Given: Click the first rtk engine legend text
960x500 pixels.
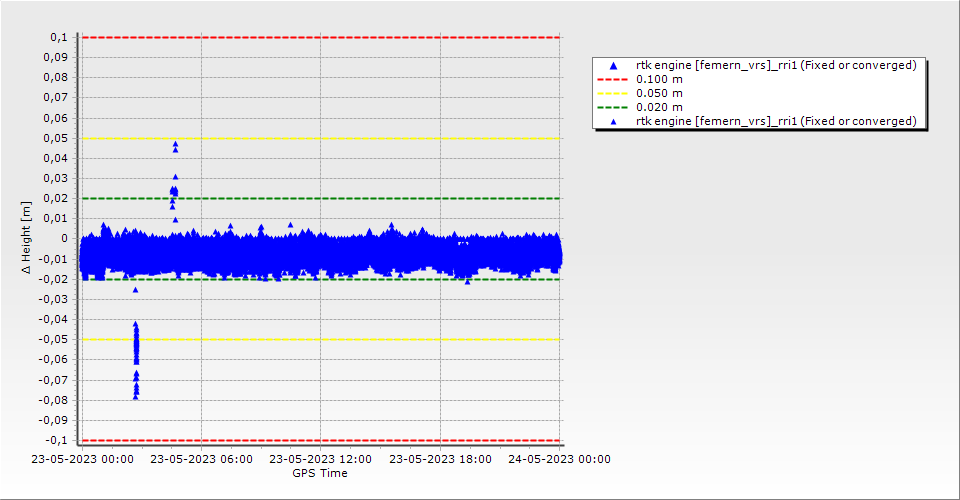Looking at the screenshot, I should pyautogui.click(x=776, y=65).
